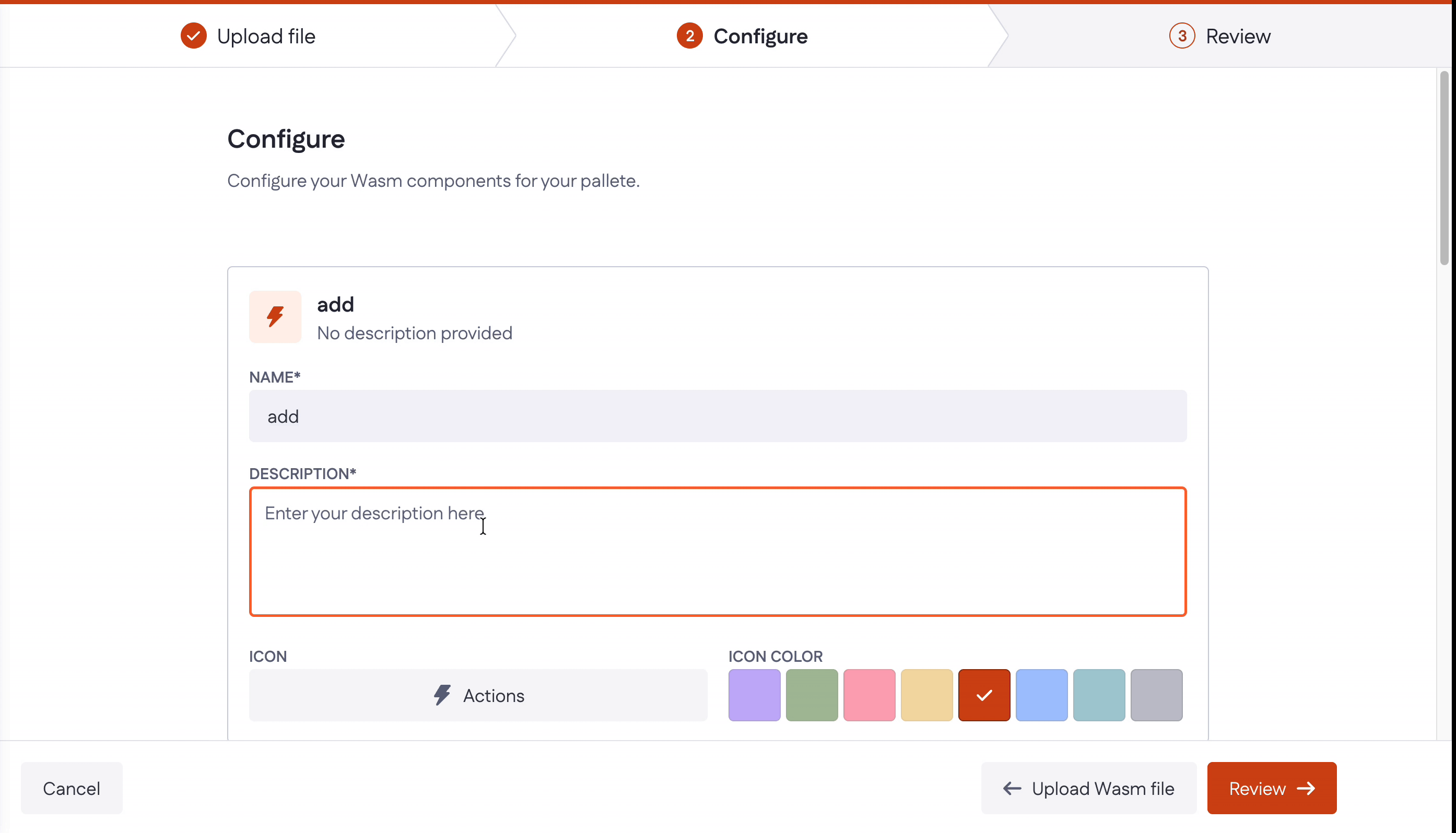Select the purple icon color
Viewport: 1456px width, 833px height.
click(x=754, y=695)
